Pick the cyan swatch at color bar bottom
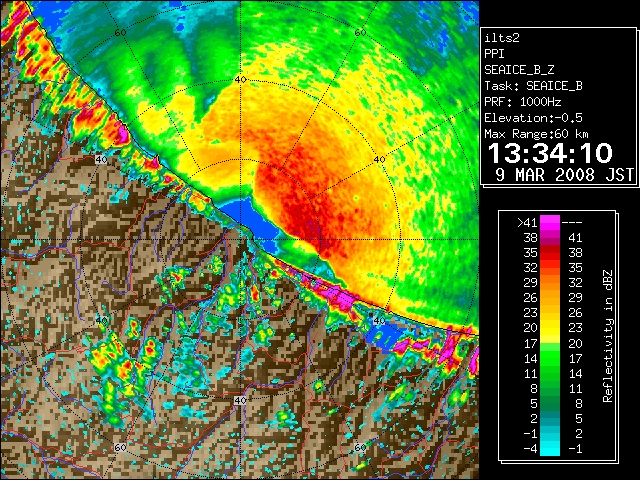The image size is (640, 480). click(550, 449)
